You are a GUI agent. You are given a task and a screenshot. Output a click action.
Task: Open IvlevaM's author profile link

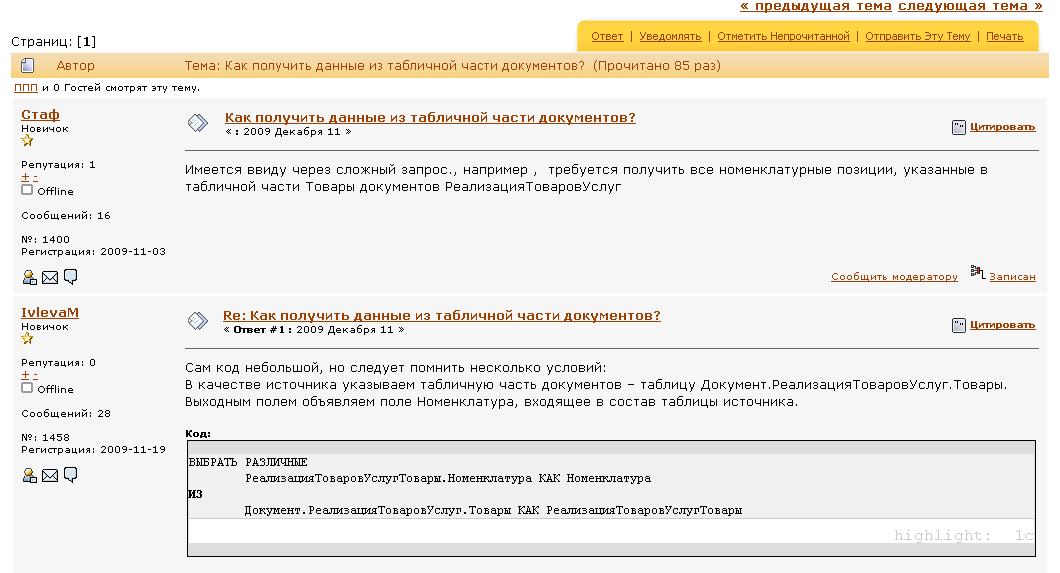pos(49,312)
